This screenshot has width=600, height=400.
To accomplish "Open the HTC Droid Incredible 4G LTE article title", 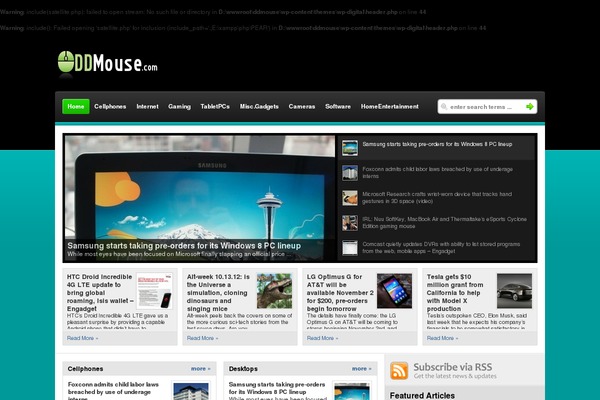I will (x=100, y=292).
